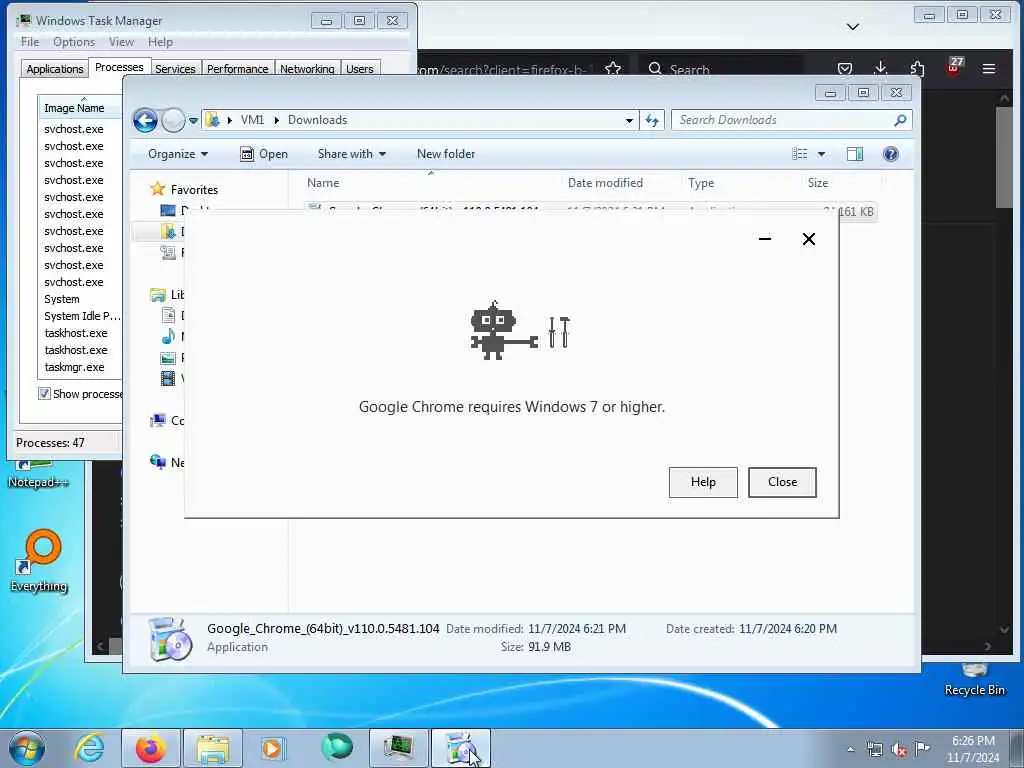Select the Google Chrome installer thumbnail in details pane

pyautogui.click(x=170, y=639)
